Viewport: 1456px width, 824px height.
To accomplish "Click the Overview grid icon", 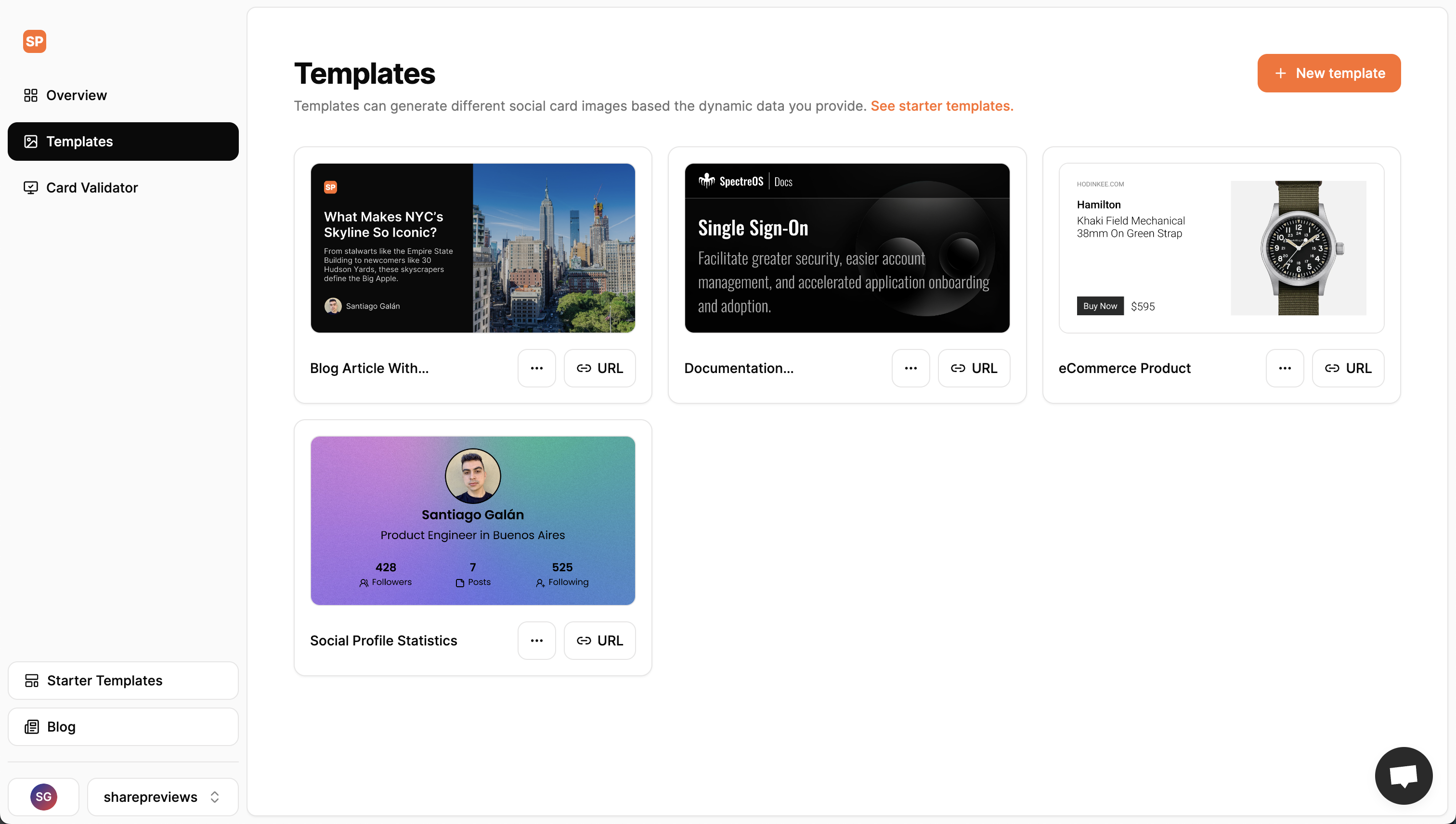I will [x=30, y=95].
